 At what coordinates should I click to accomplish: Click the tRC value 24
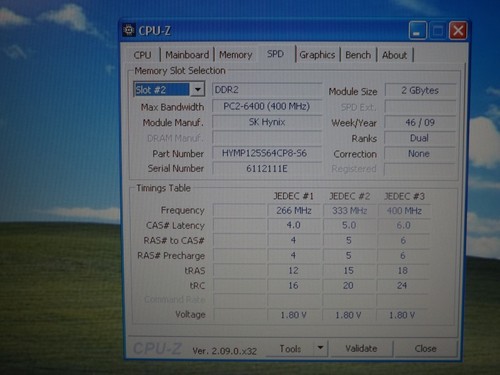[x=402, y=285]
